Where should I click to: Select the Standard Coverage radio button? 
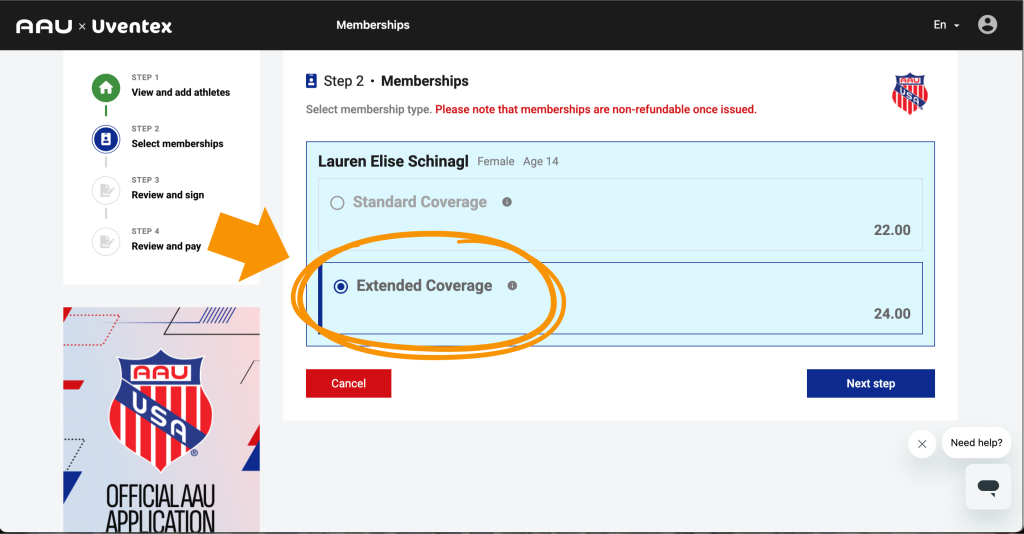click(x=337, y=203)
